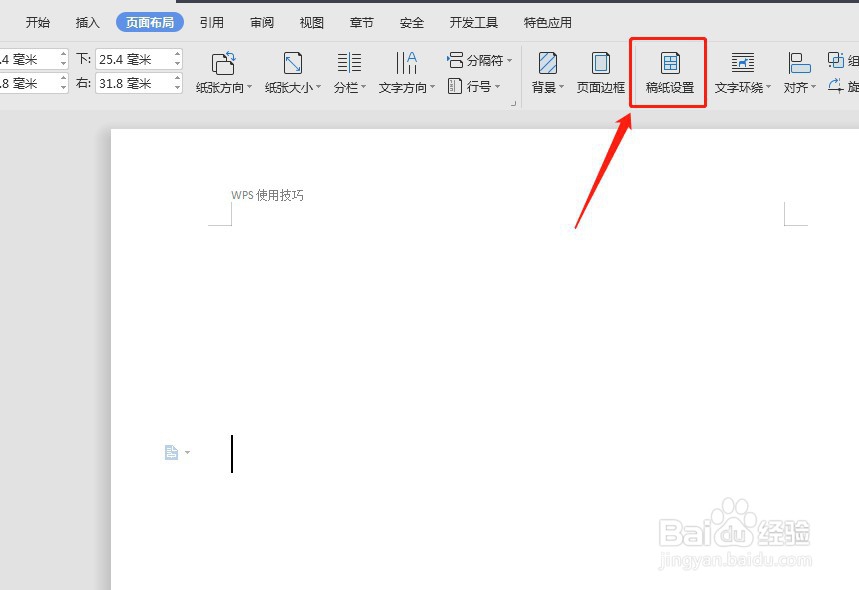
Task: Expand the 对齐 dropdown arrow
Action: click(814, 87)
